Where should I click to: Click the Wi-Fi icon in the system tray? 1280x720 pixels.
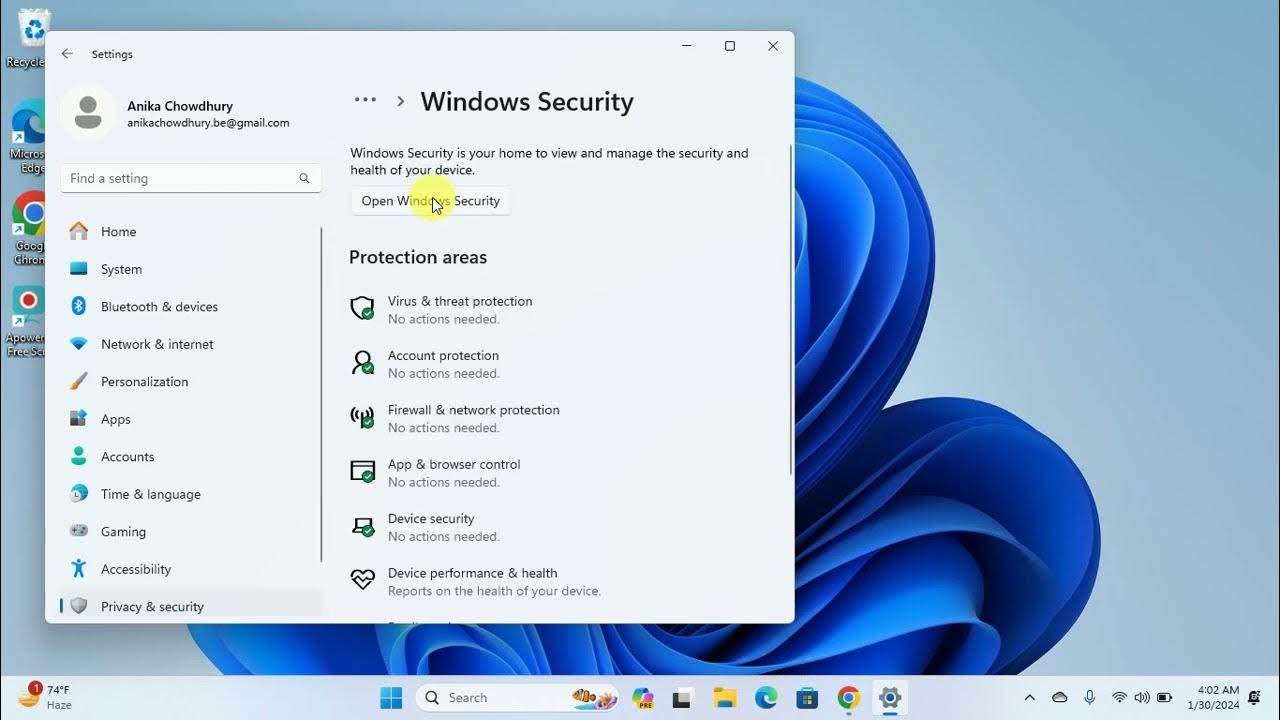tap(1119, 697)
